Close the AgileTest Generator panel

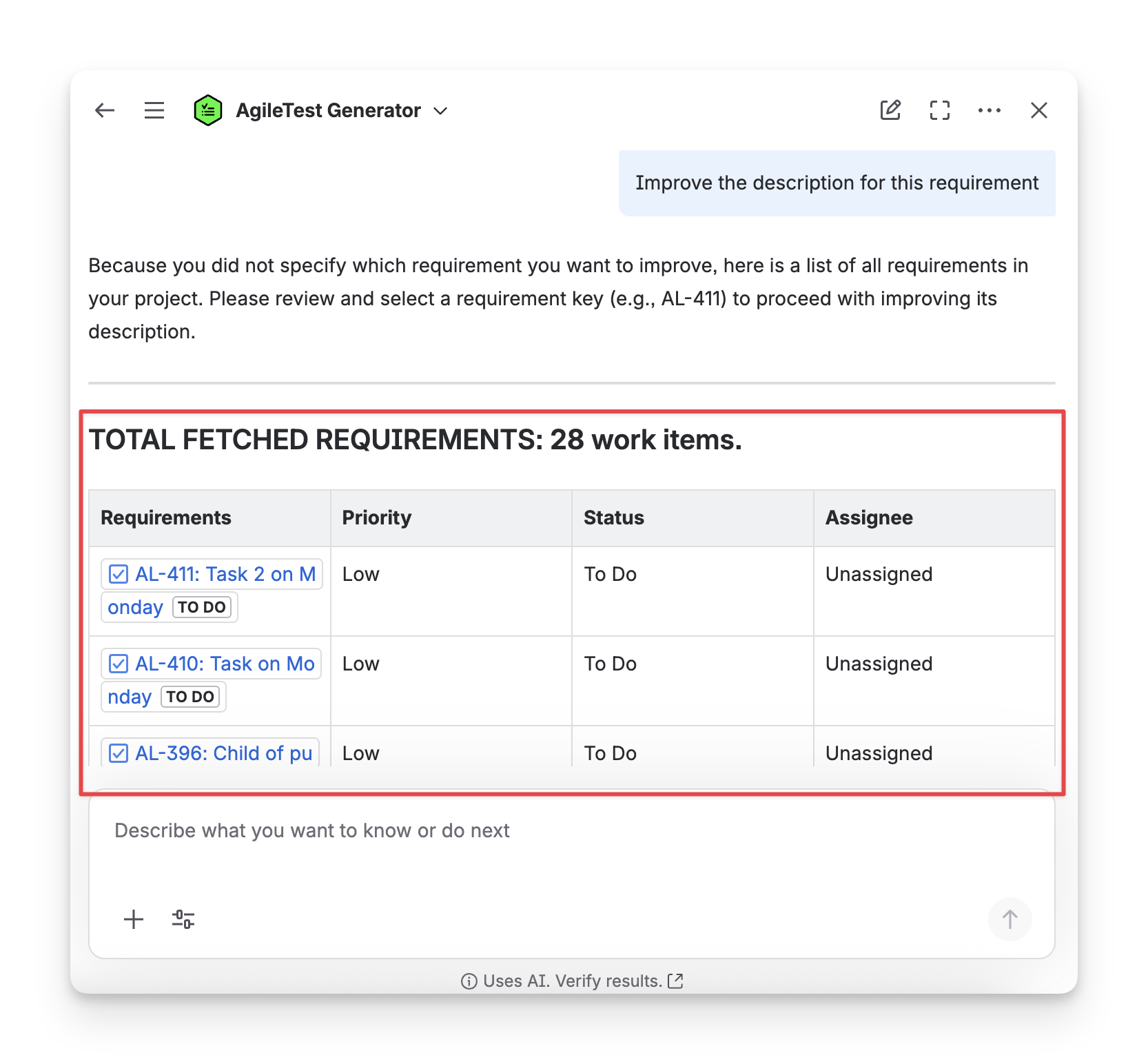pos(1039,110)
